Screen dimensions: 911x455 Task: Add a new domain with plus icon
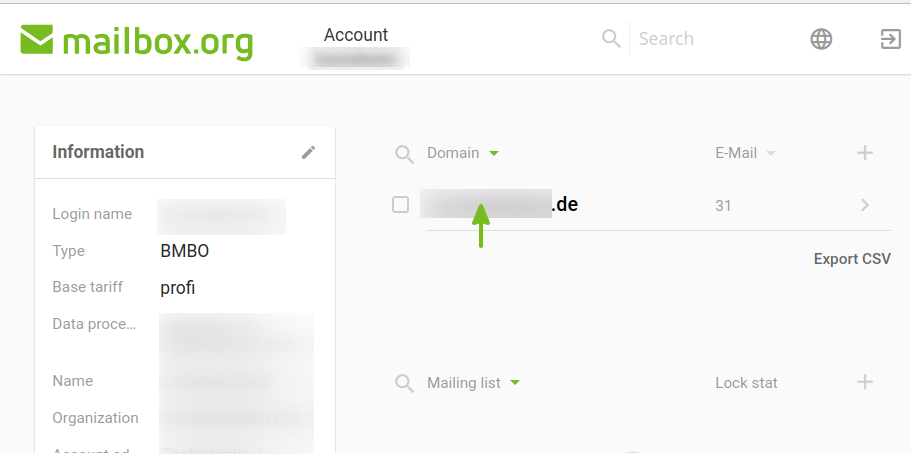coord(865,153)
